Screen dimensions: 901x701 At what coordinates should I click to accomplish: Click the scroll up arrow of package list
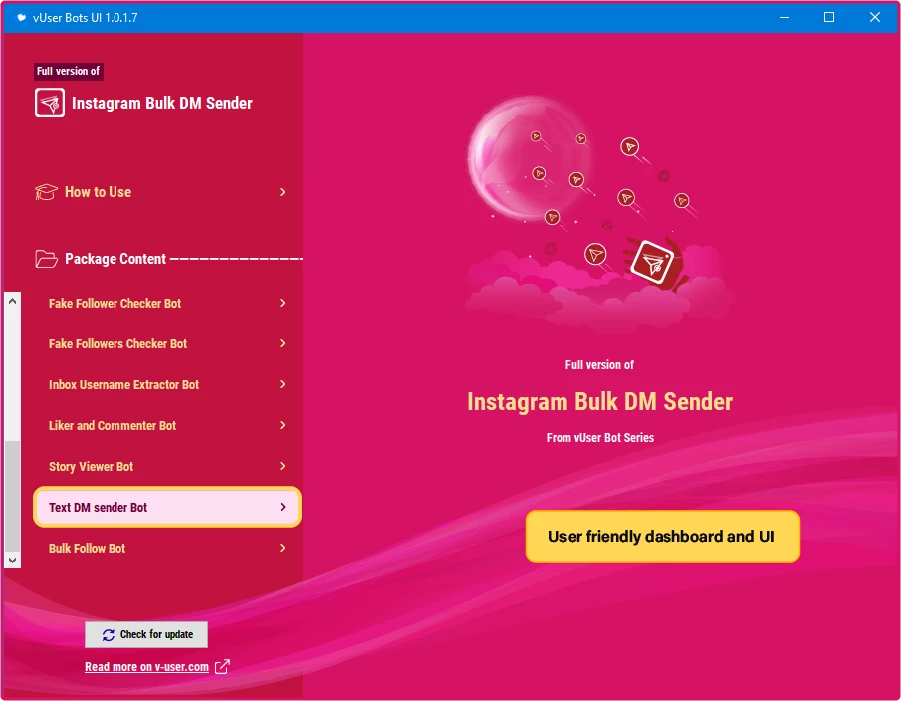click(13, 301)
